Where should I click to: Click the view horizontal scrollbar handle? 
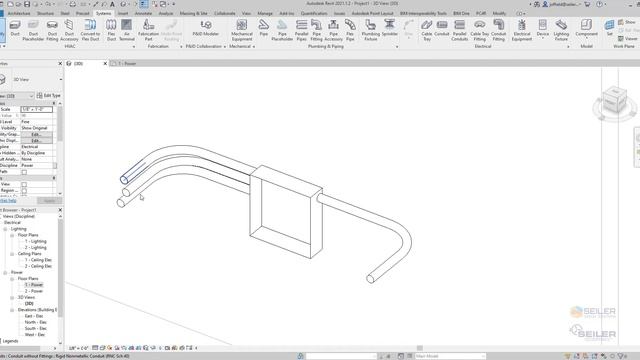(x=420, y=348)
